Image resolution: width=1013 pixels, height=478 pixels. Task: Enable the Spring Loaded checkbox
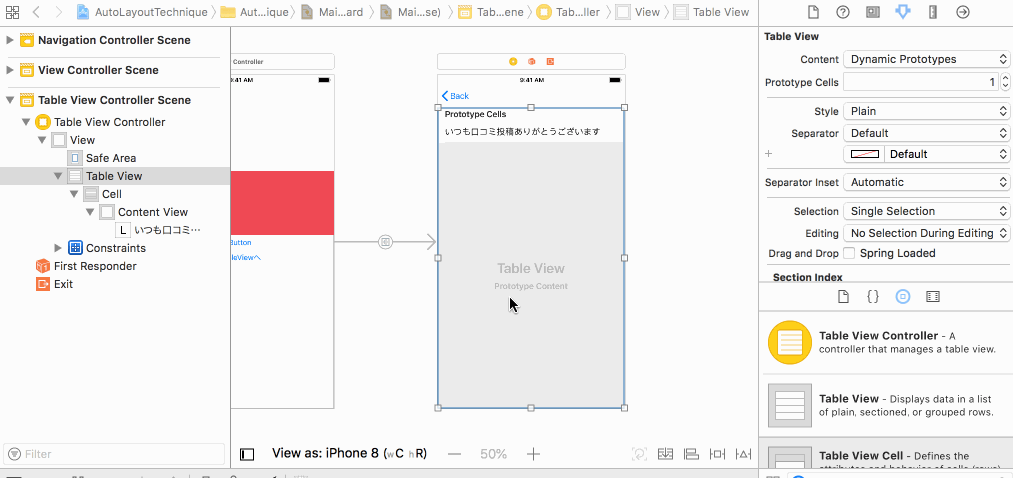(x=850, y=253)
